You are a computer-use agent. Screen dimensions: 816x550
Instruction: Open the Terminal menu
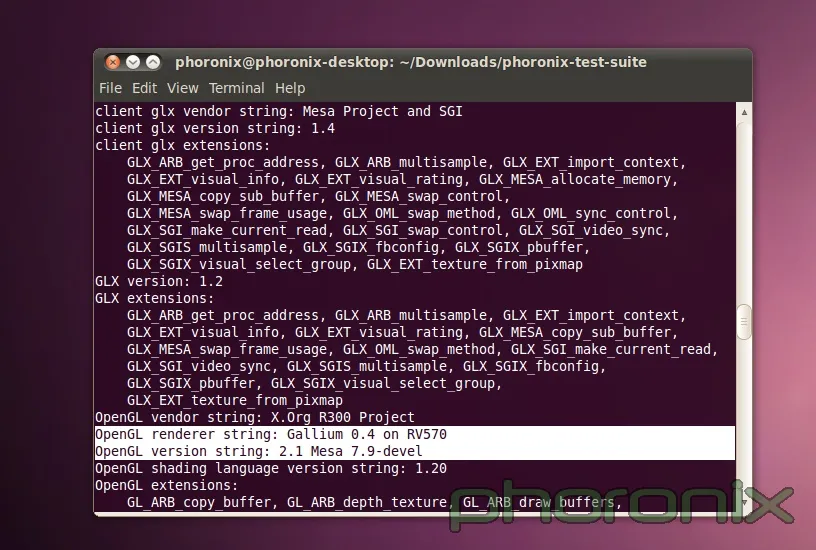click(237, 88)
